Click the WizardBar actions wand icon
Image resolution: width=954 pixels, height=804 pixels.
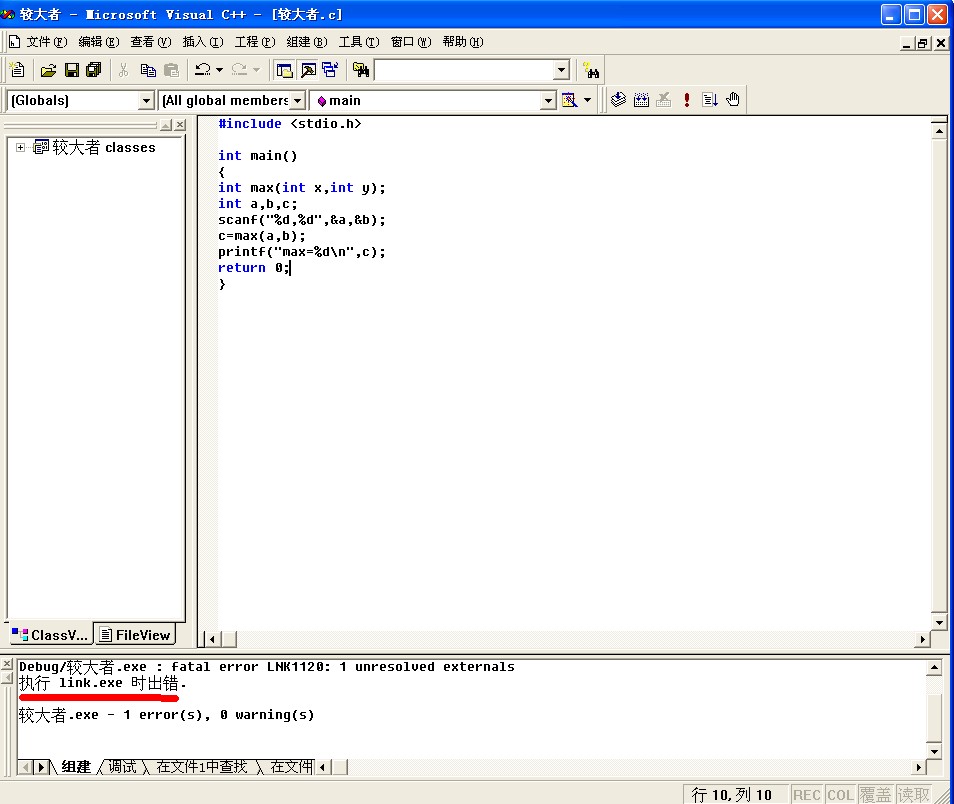pyautogui.click(x=569, y=100)
